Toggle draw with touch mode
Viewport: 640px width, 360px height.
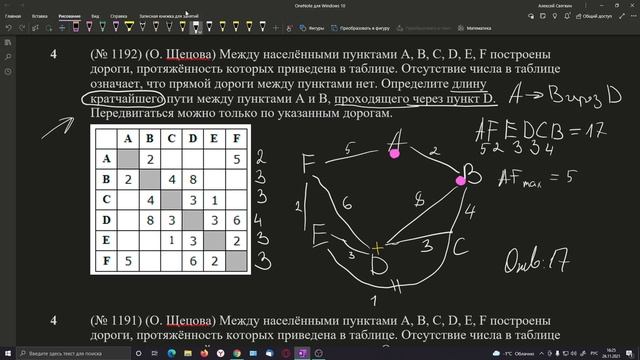tap(289, 28)
